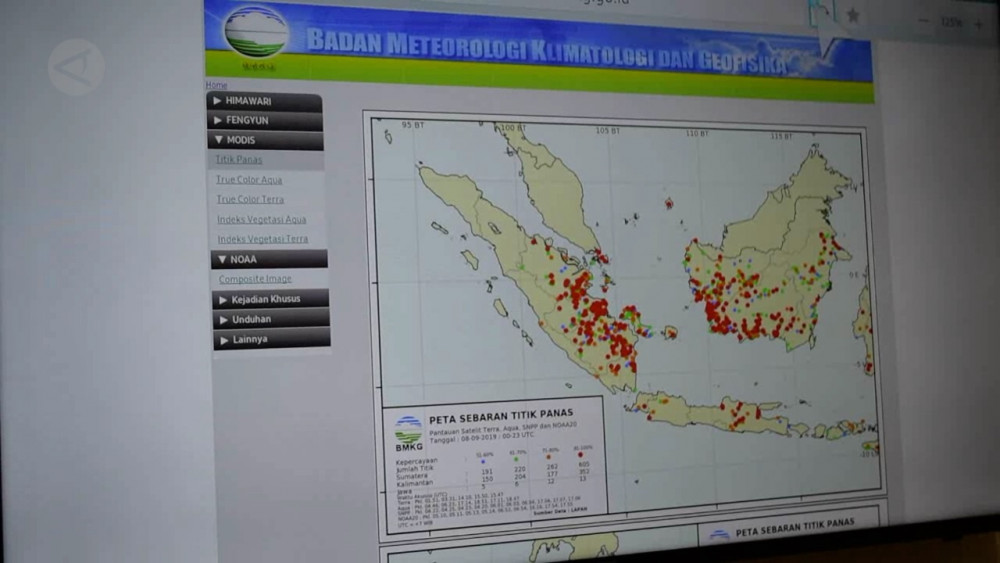Click the BMKG logo in the header
This screenshot has height=563, width=1000.
256,34
